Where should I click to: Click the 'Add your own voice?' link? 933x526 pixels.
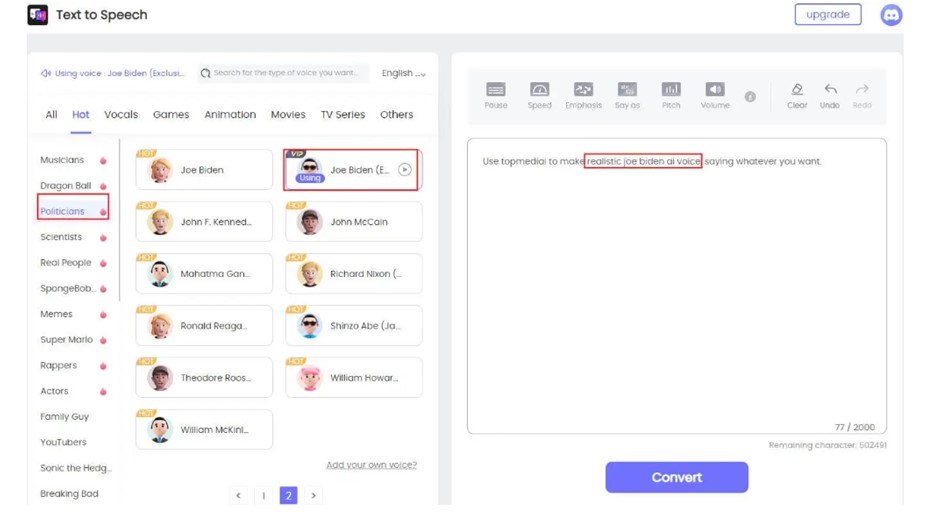click(371, 465)
